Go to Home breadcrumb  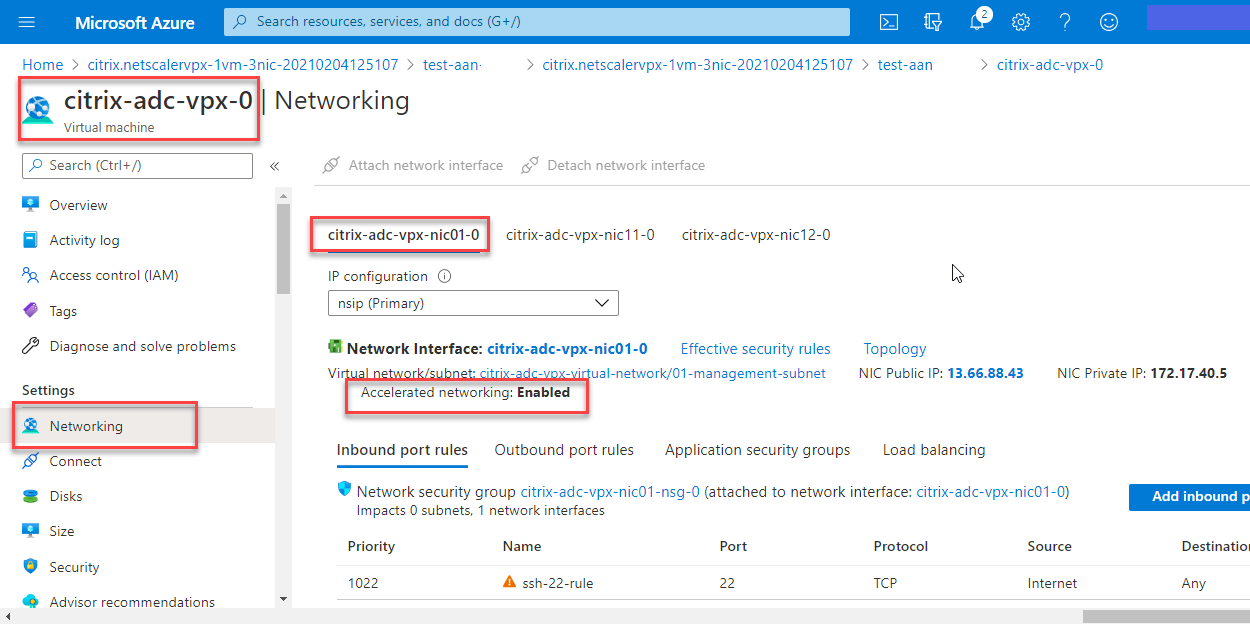(x=42, y=65)
